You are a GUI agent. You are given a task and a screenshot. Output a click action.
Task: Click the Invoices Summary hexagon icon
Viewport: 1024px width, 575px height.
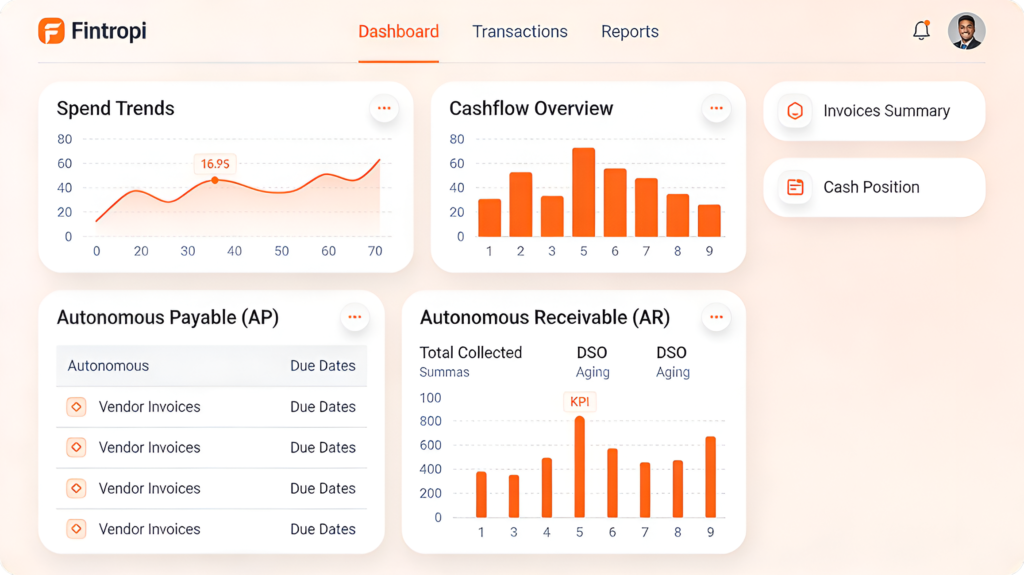click(x=795, y=111)
